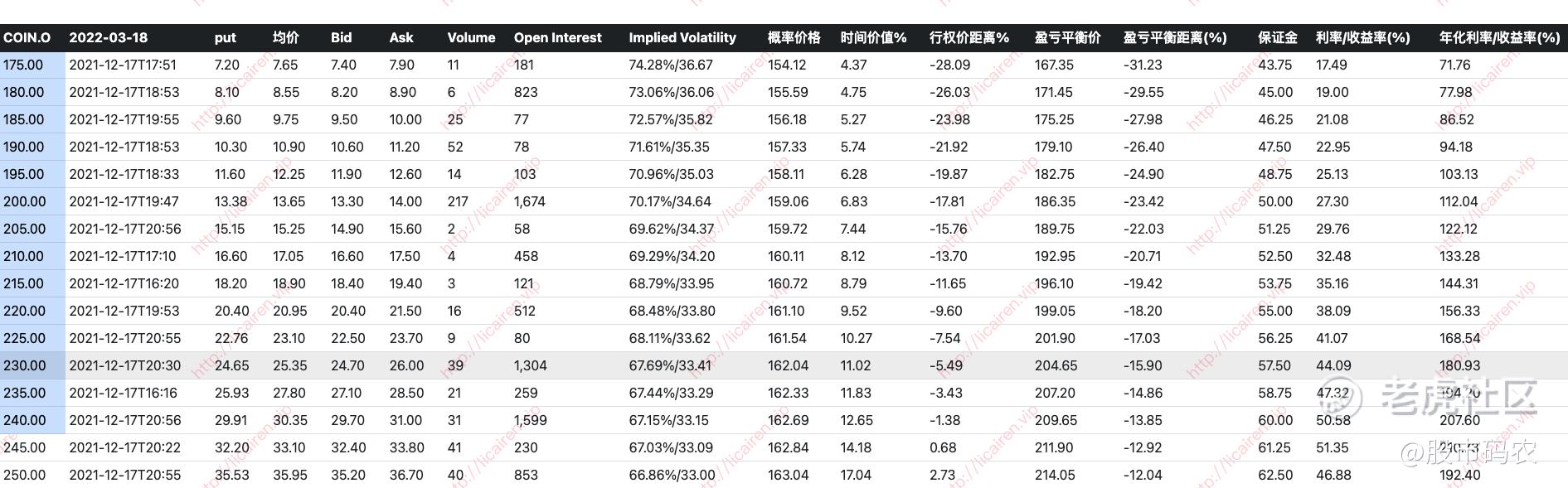Click the Open Interest column header

click(557, 37)
